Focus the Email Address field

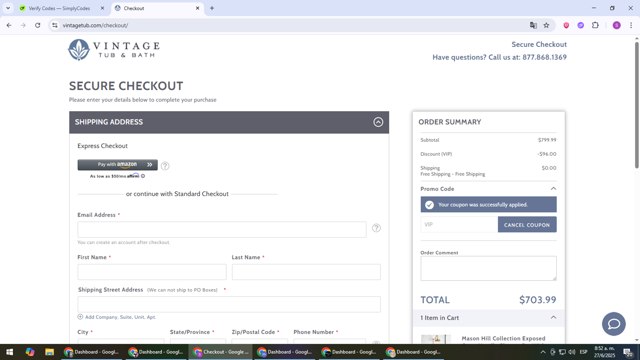pyautogui.click(x=222, y=229)
